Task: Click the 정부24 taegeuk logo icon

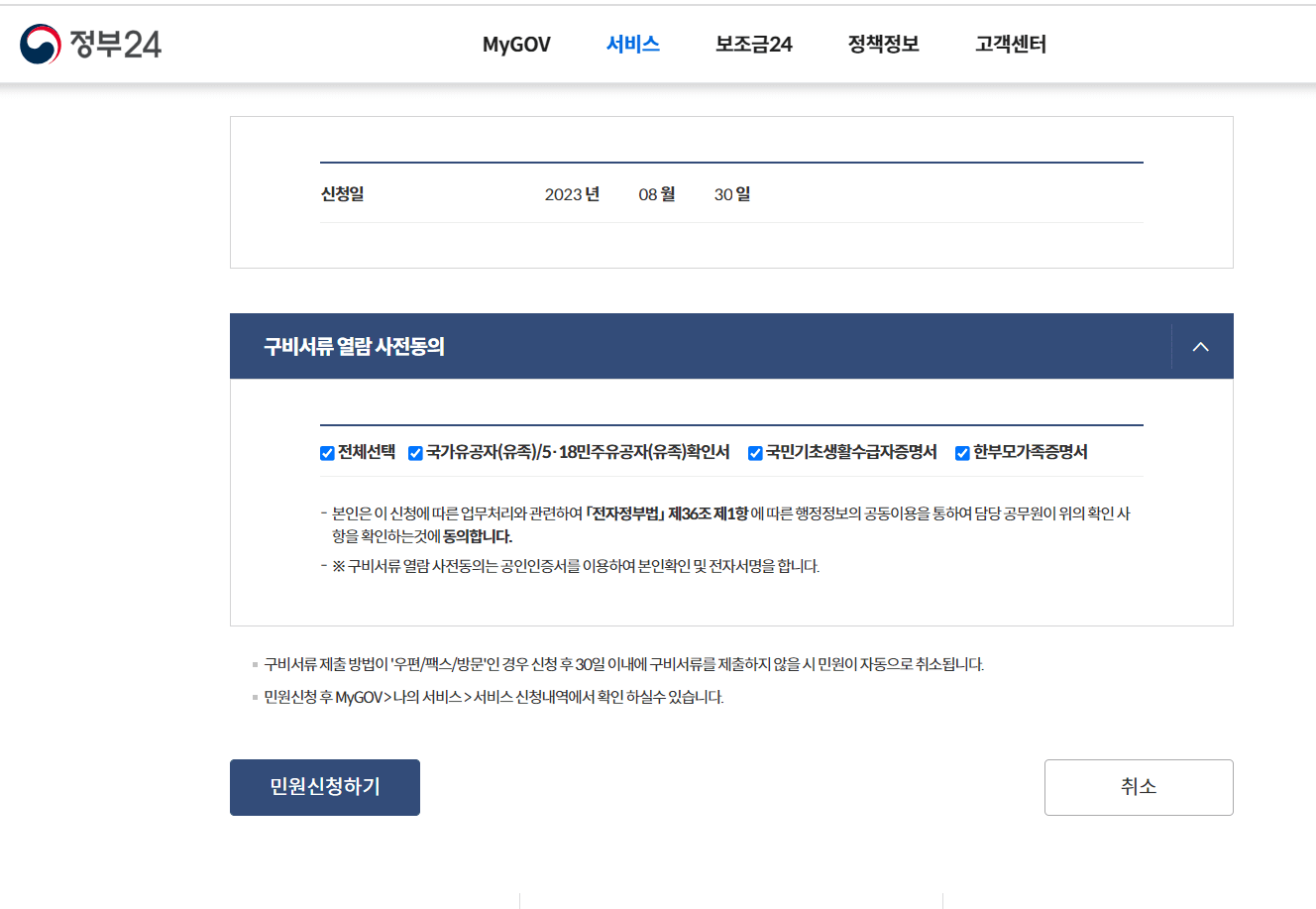Action: click(x=36, y=43)
